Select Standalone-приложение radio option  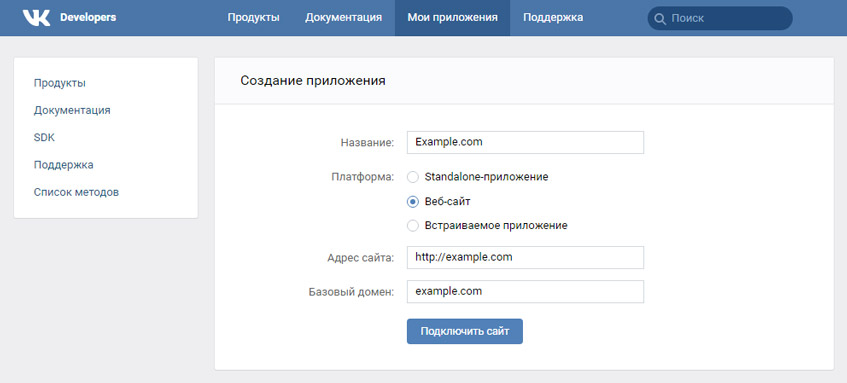[x=413, y=177]
